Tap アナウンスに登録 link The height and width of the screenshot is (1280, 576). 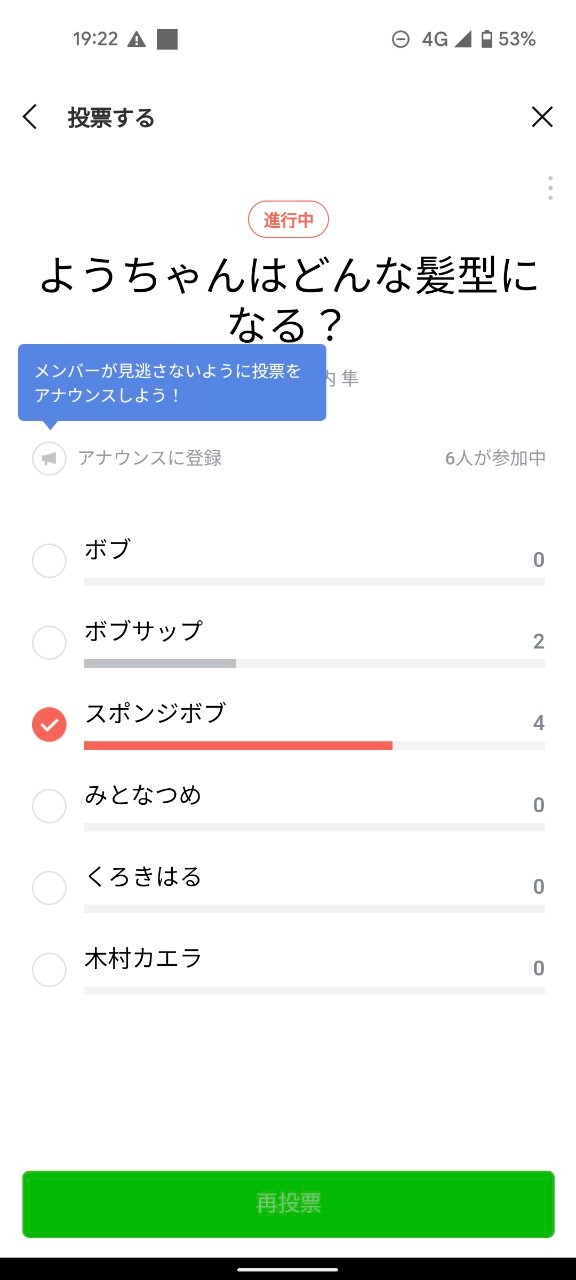click(x=150, y=458)
